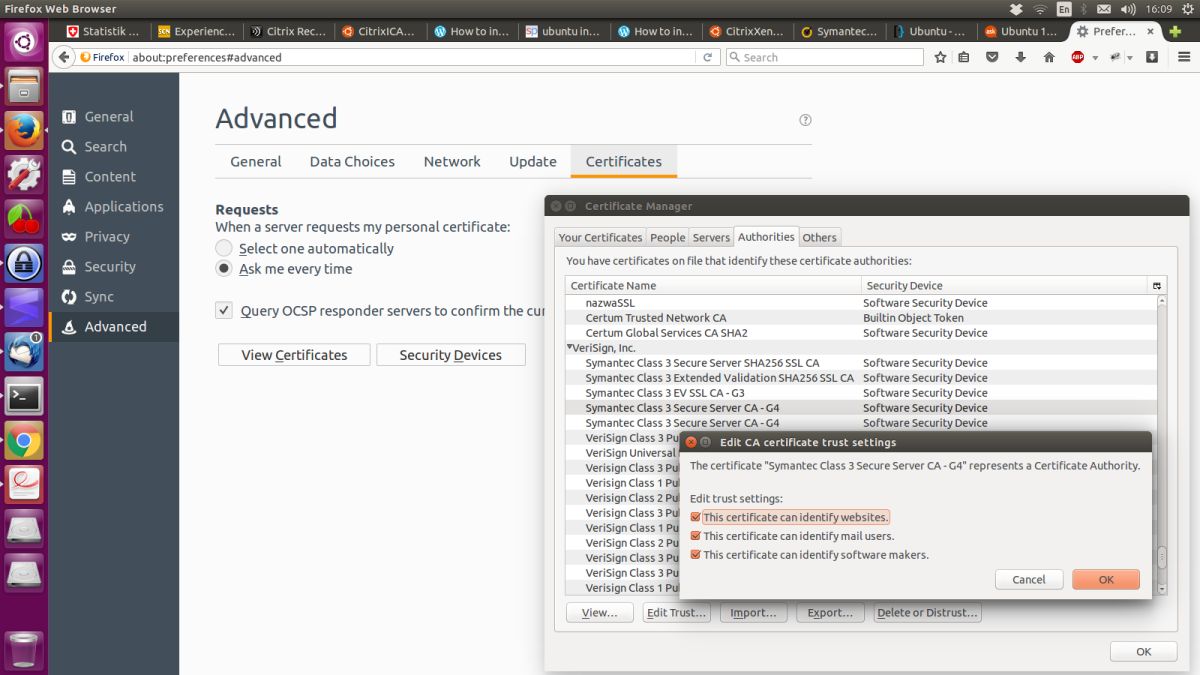This screenshot has height=675, width=1200.
Task: Click the Adblock Plus ABP icon
Action: (x=1078, y=57)
